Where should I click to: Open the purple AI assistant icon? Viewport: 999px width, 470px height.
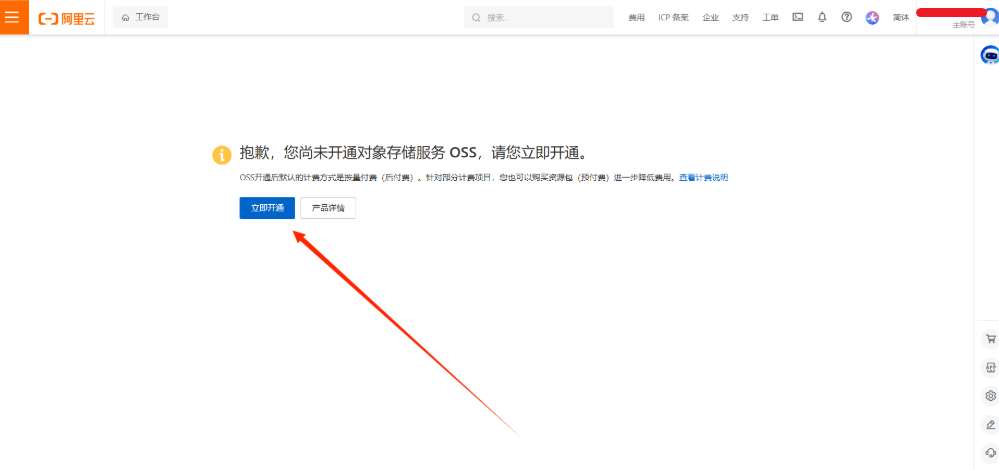872,18
